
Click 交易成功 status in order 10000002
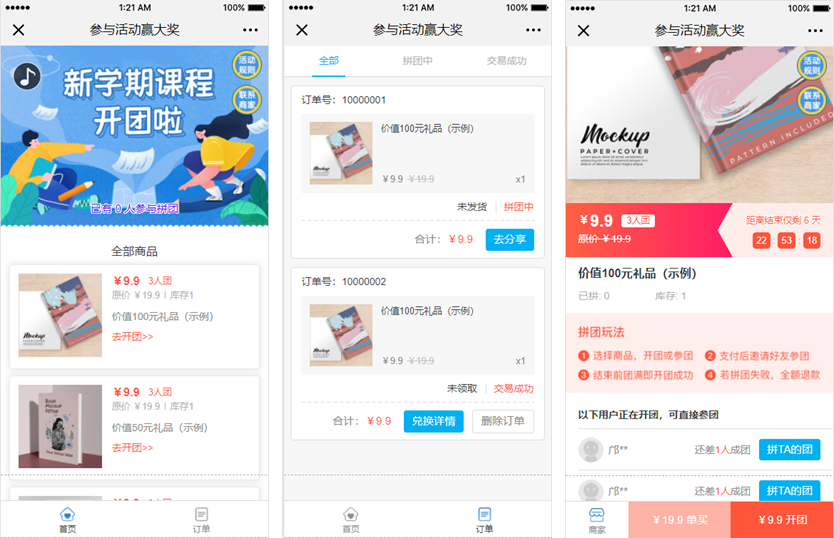(513, 388)
